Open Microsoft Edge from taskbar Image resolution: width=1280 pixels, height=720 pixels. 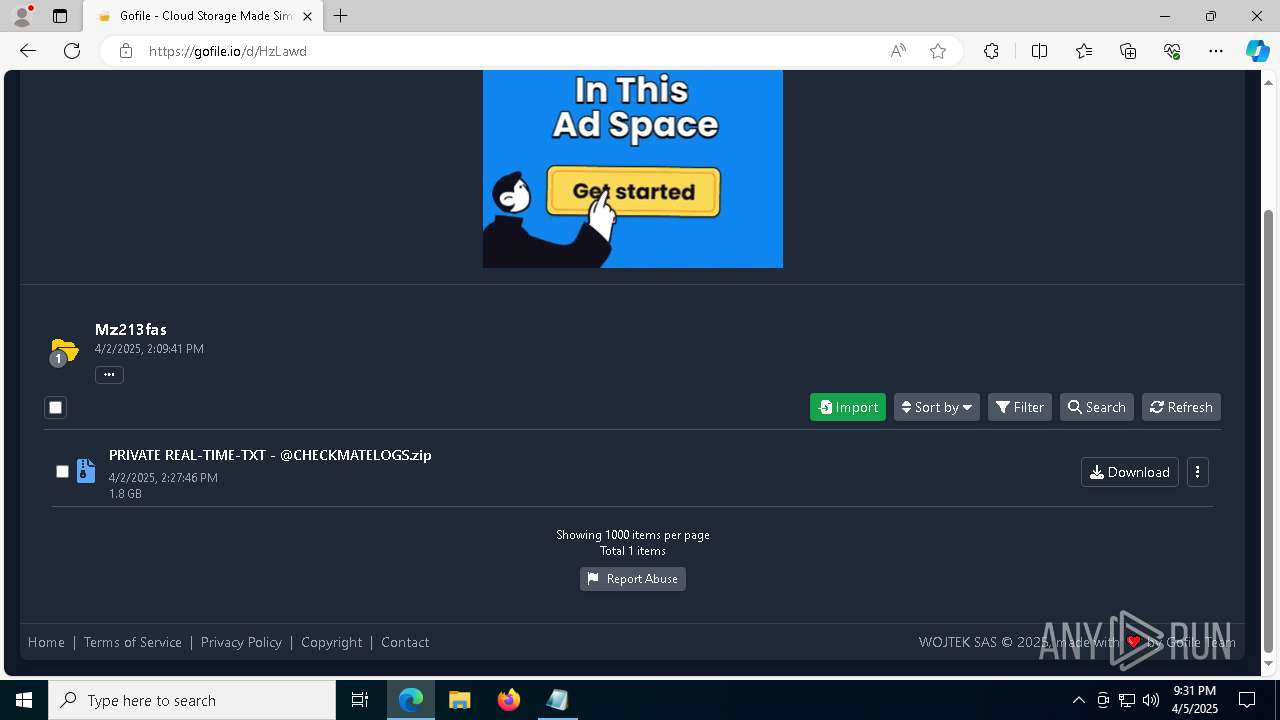[x=411, y=700]
